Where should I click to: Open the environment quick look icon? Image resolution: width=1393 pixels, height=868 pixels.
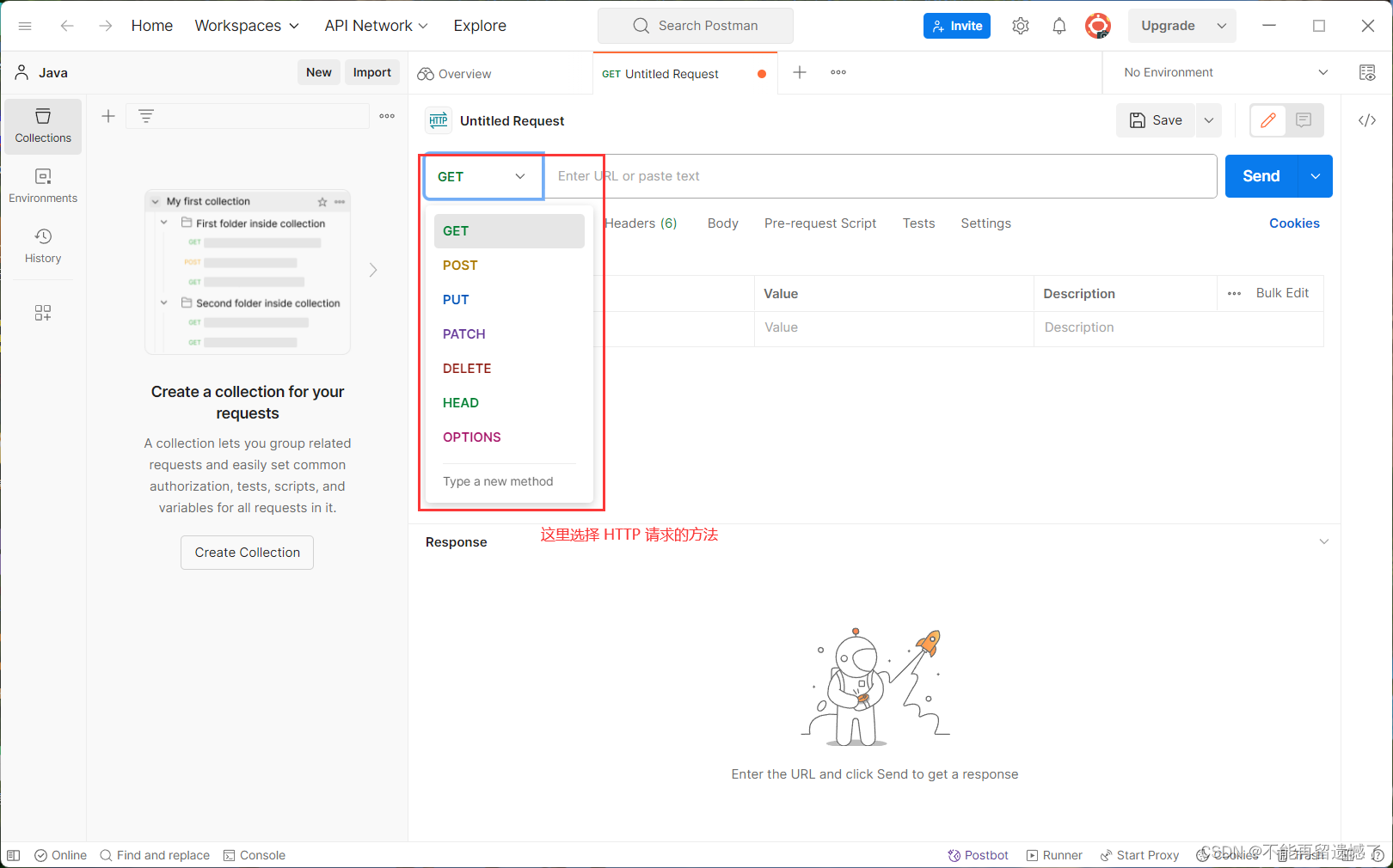[1367, 72]
